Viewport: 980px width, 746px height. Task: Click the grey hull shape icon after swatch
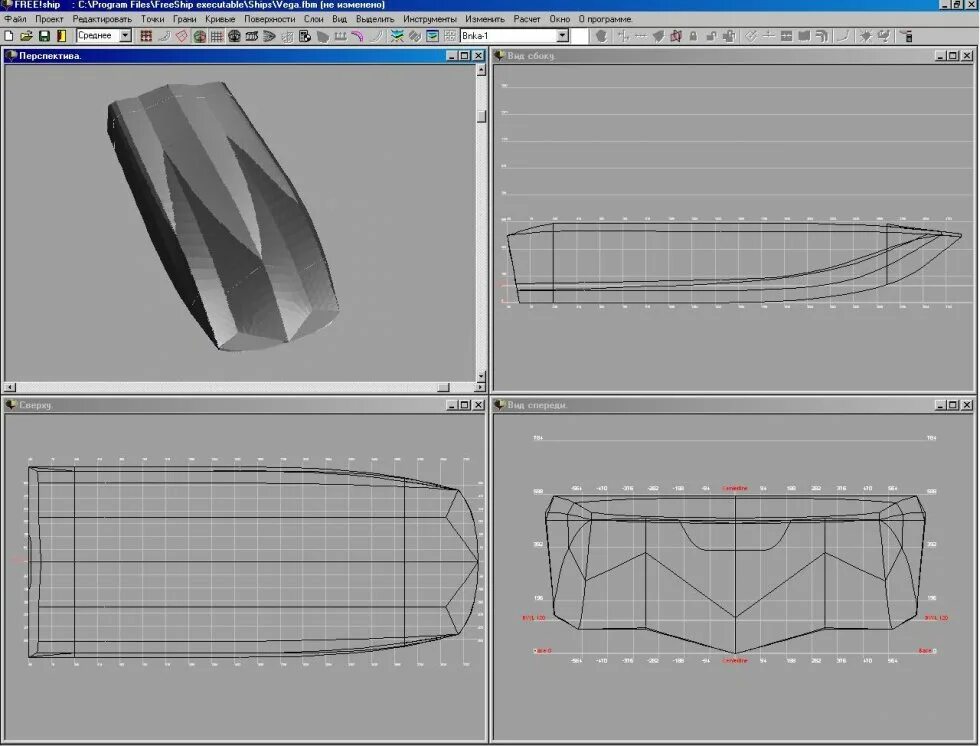tap(601, 36)
